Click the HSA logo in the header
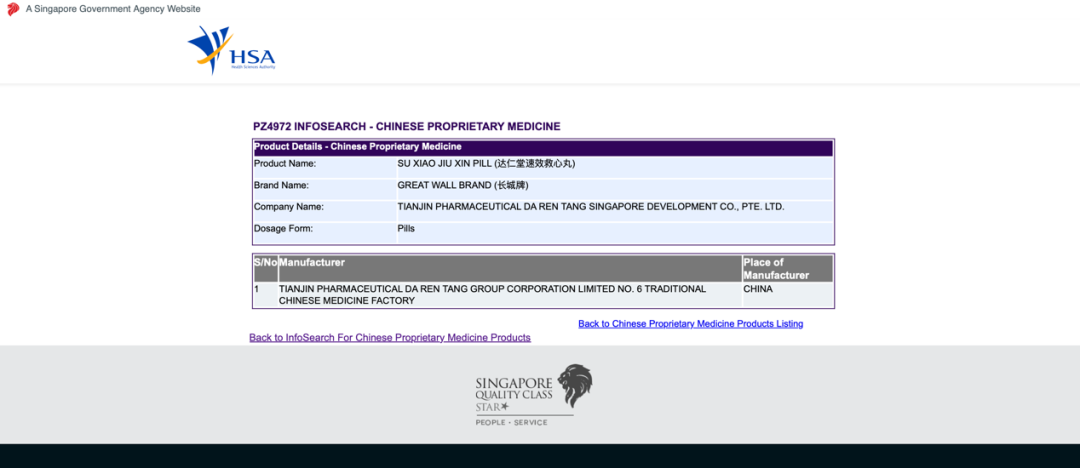The width and height of the screenshot is (1080, 468). click(231, 52)
